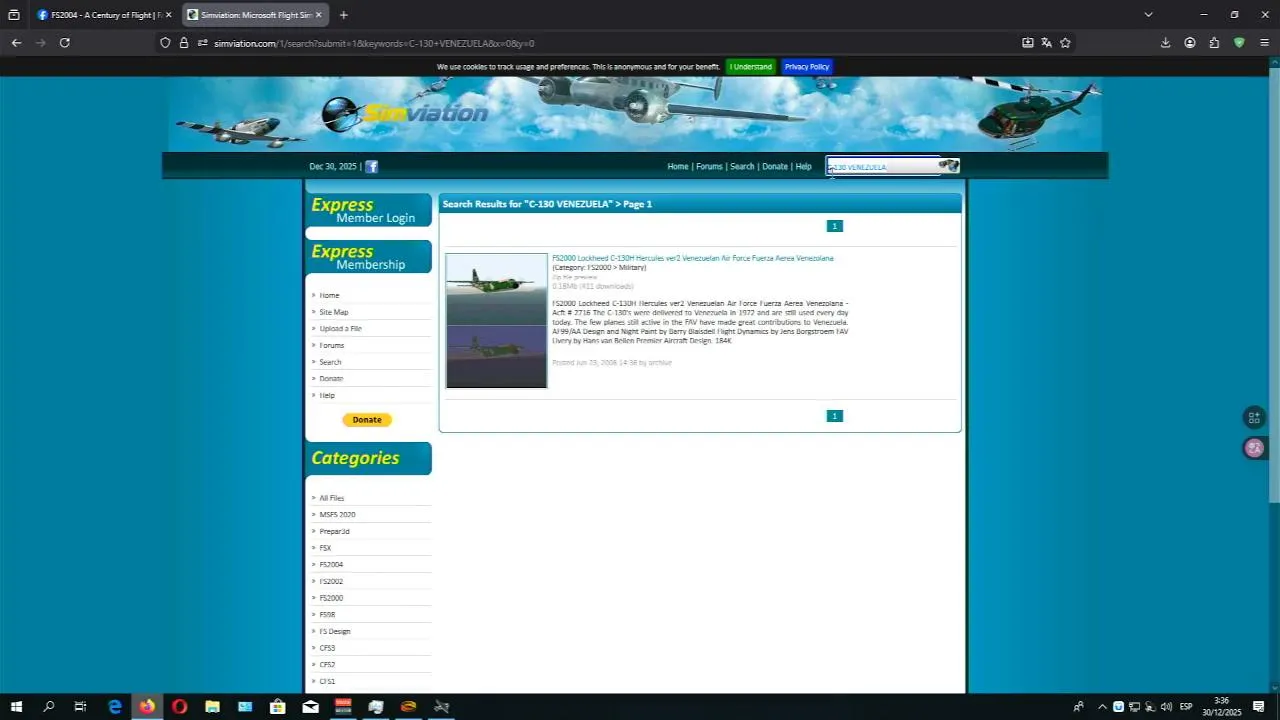
Task: Open the Zip file preview link
Action: pos(574,277)
